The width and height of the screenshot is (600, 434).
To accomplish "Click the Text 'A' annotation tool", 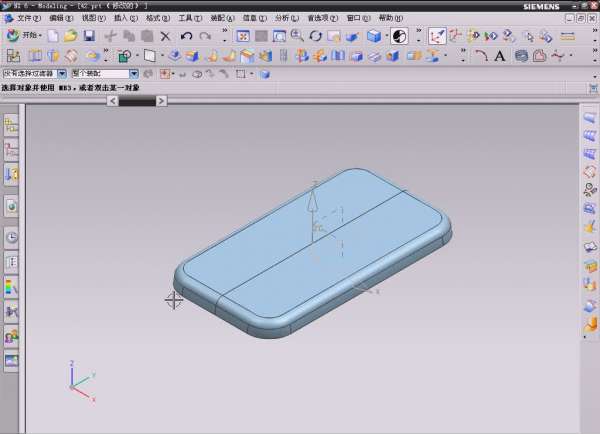I will click(500, 56).
